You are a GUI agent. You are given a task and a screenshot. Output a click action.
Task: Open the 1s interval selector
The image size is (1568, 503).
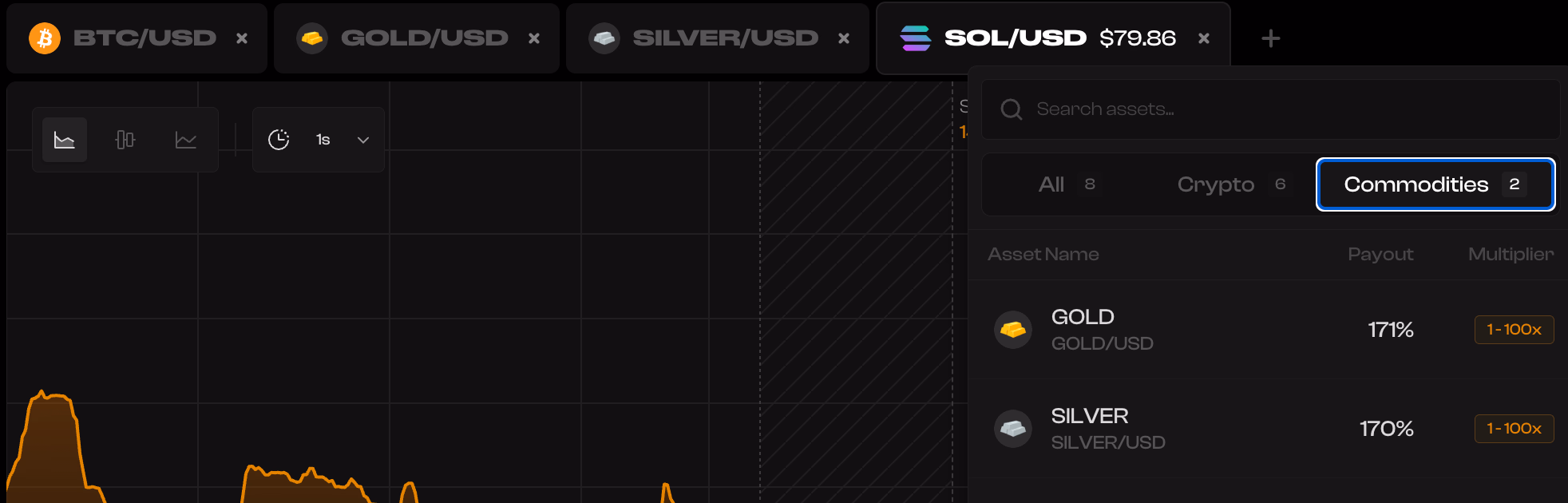click(323, 140)
